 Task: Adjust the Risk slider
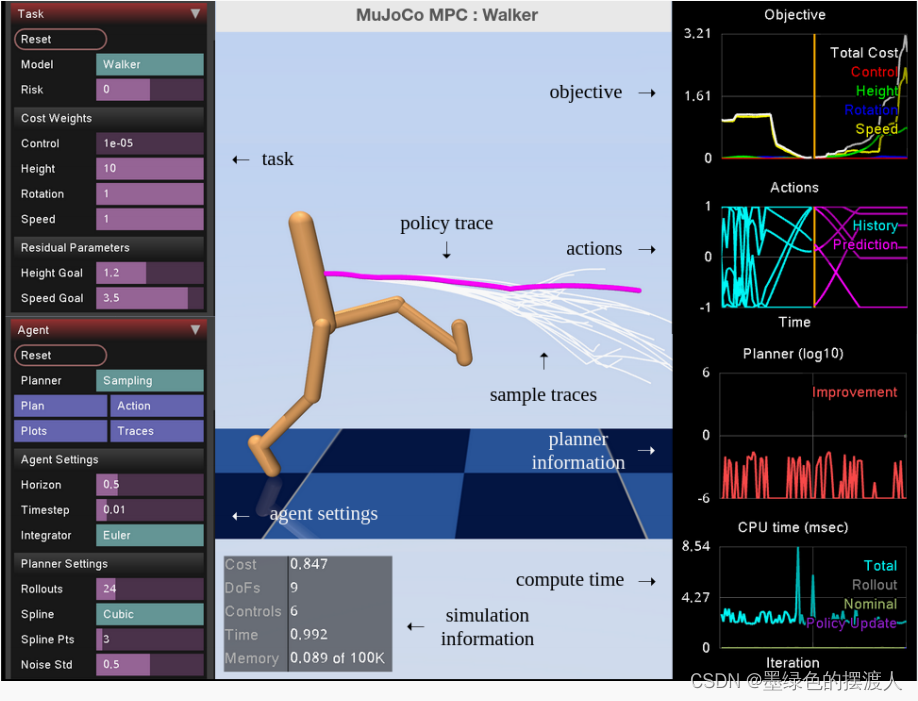150,90
